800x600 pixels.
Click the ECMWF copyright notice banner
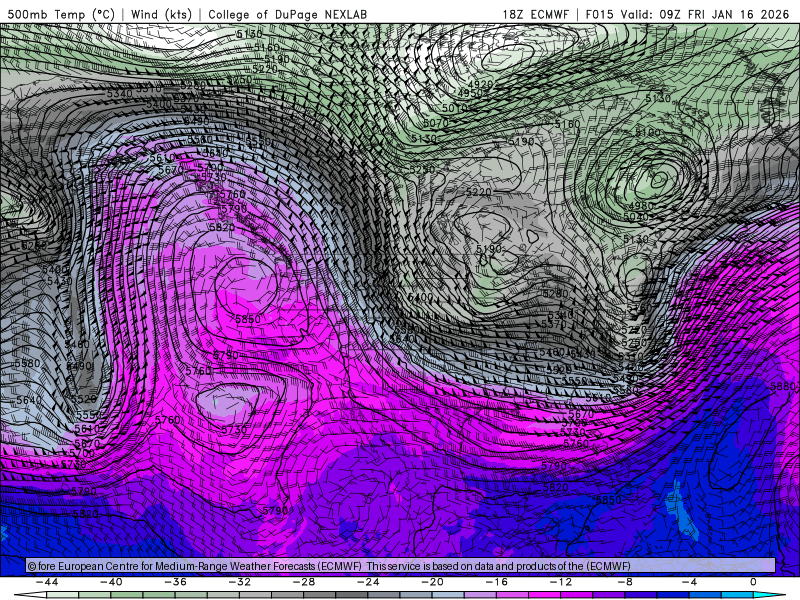[x=401, y=566]
